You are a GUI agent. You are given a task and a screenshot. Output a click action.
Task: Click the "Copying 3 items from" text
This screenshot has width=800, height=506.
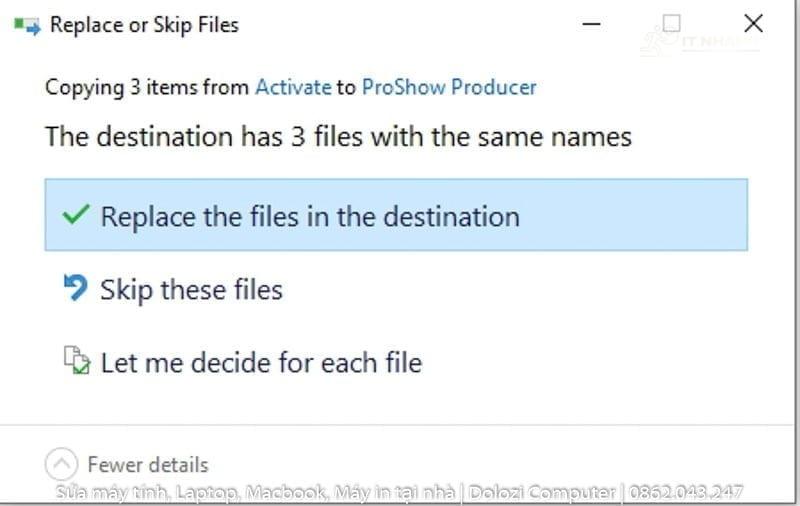pos(148,87)
